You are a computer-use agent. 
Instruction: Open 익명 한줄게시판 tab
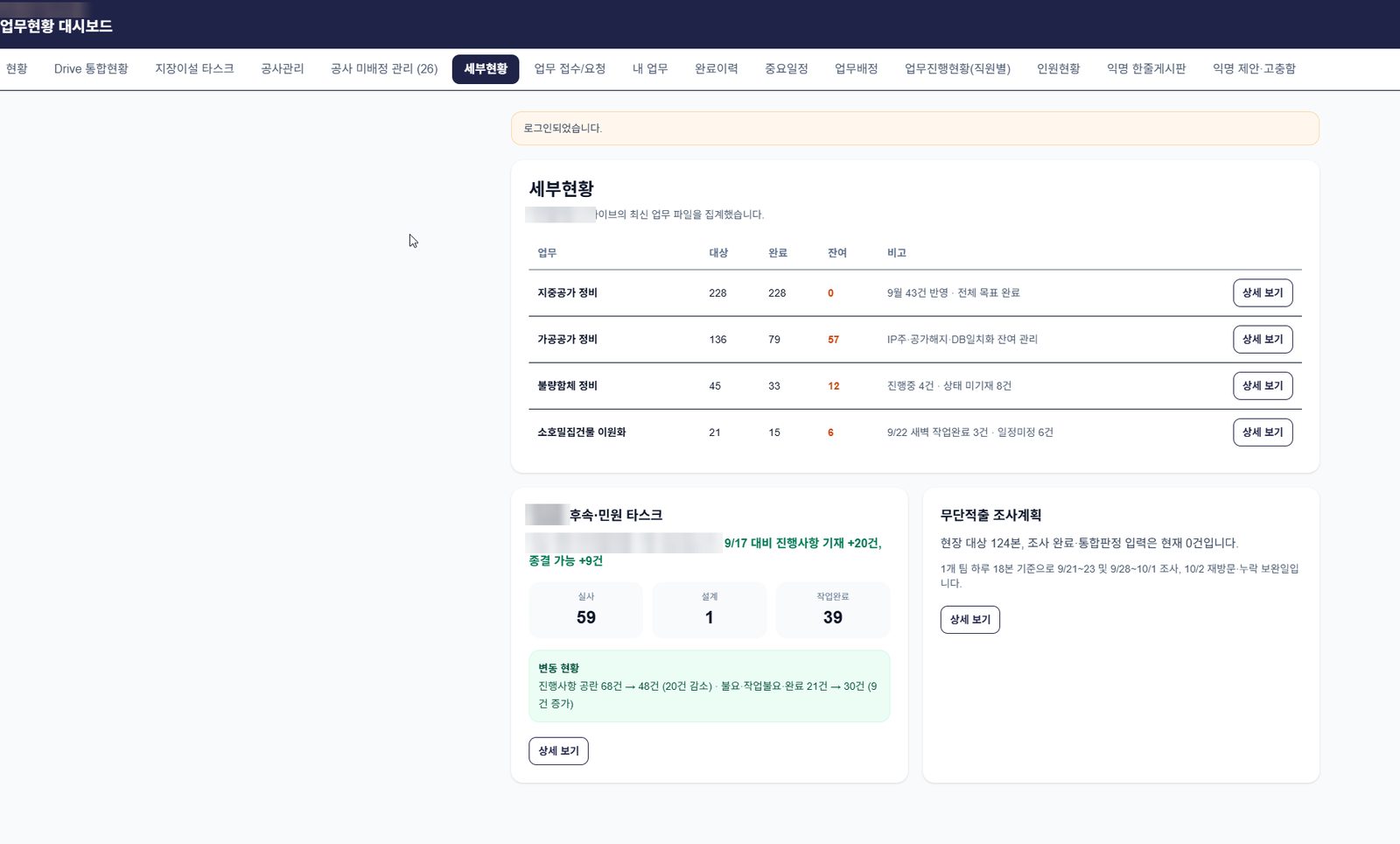click(x=1146, y=69)
